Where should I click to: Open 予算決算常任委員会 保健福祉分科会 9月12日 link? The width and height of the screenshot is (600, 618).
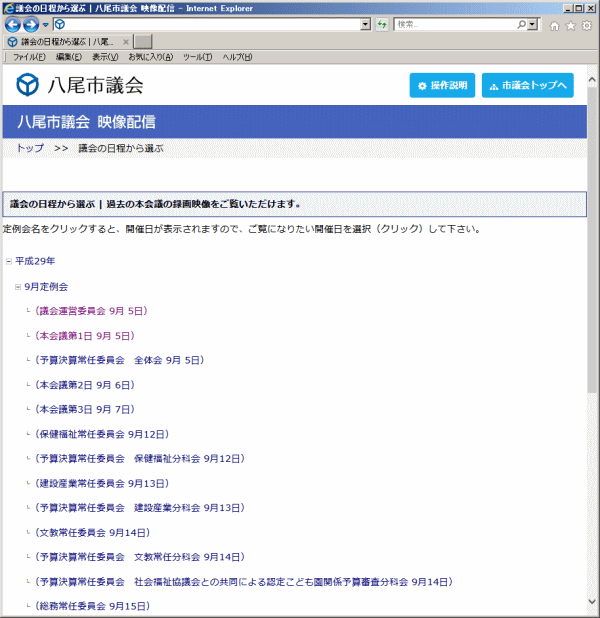(x=140, y=459)
